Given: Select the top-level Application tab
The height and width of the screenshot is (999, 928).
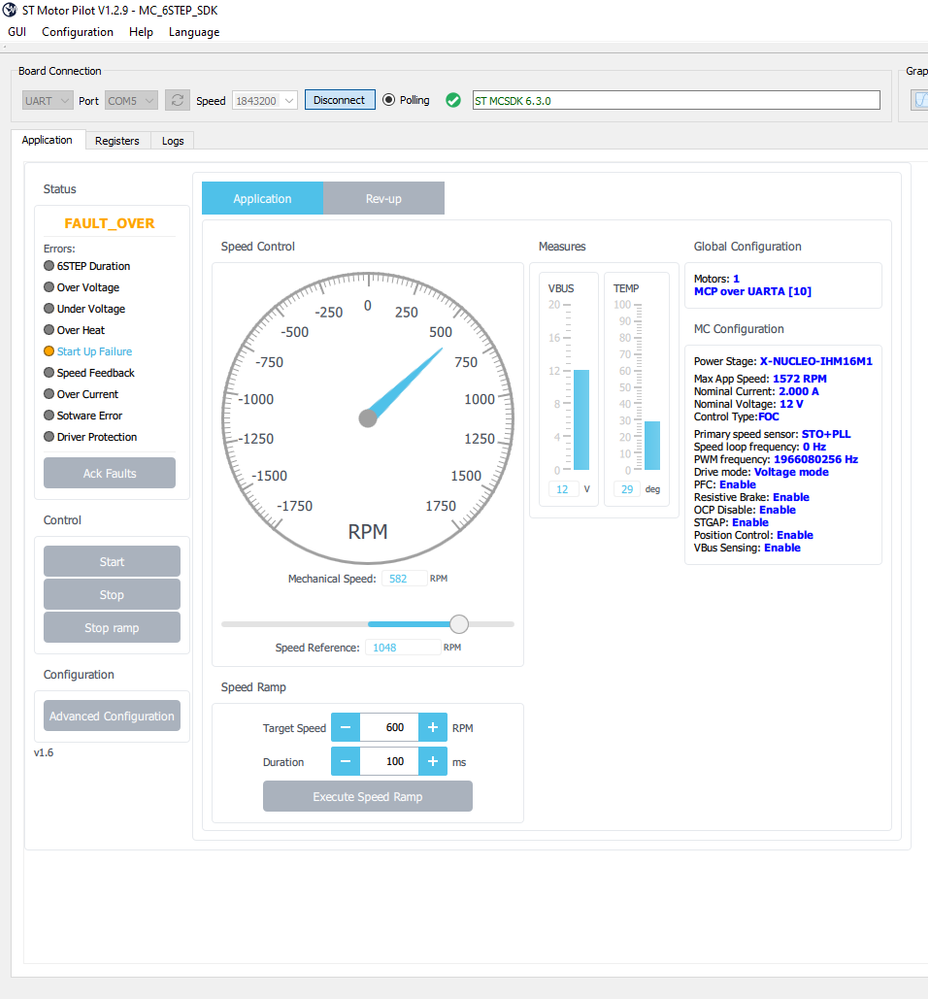Looking at the screenshot, I should pos(47,140).
